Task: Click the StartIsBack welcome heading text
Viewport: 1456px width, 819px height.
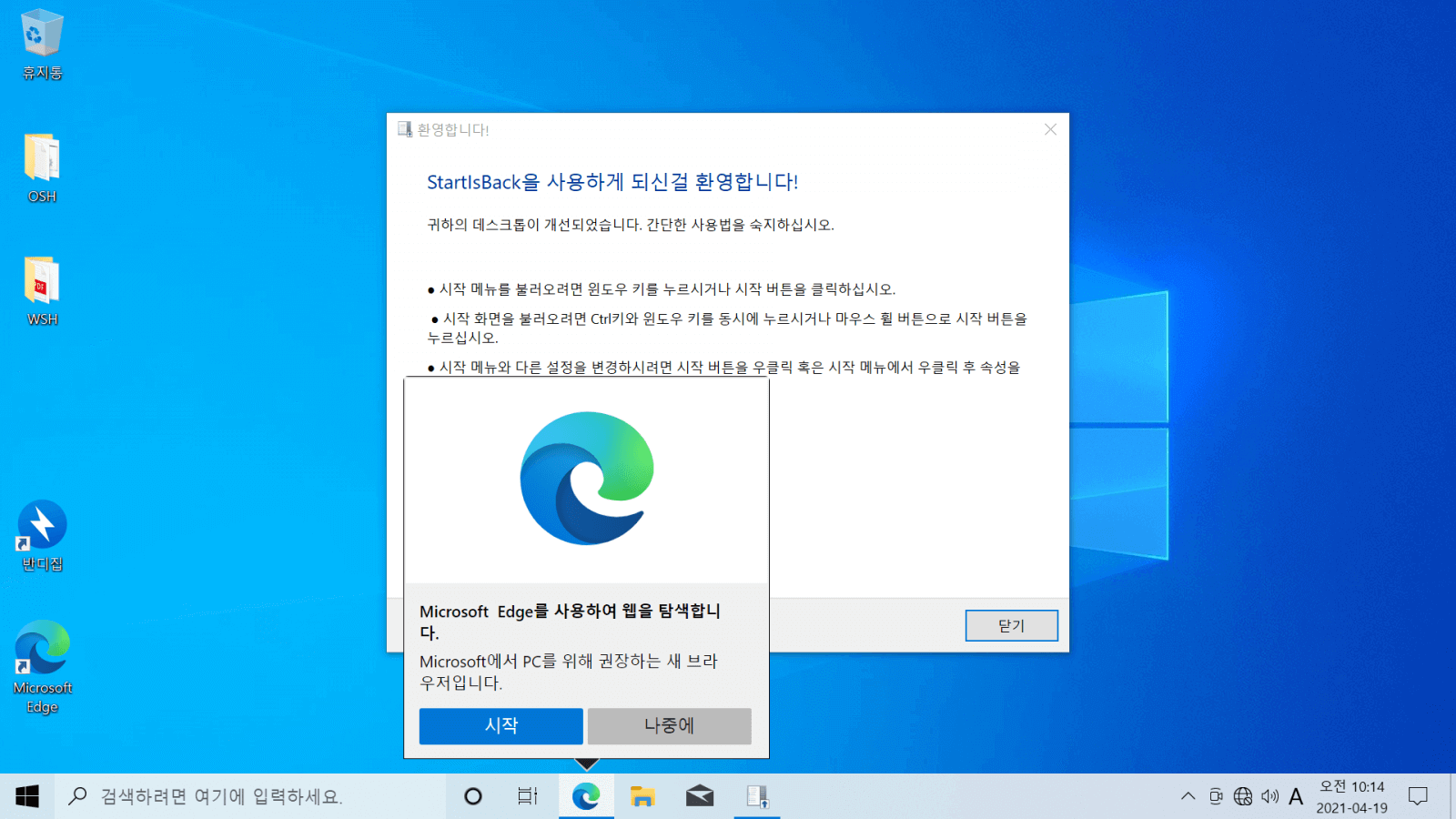Action: tap(612, 182)
